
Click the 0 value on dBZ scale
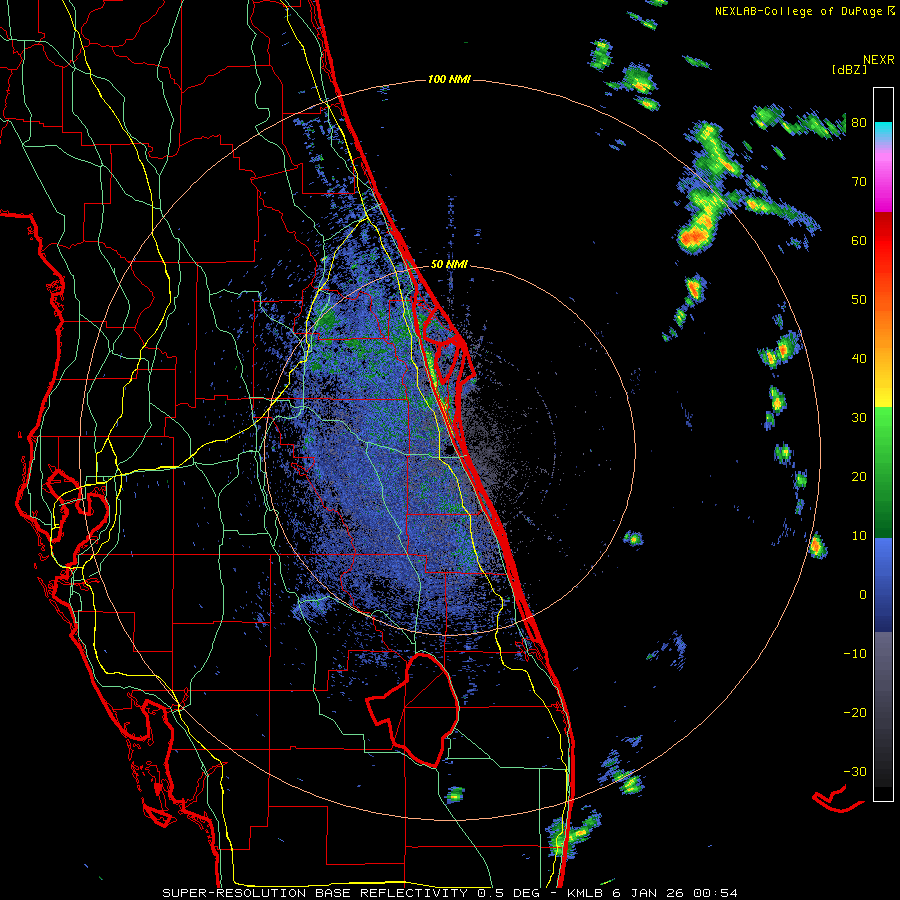pos(863,595)
